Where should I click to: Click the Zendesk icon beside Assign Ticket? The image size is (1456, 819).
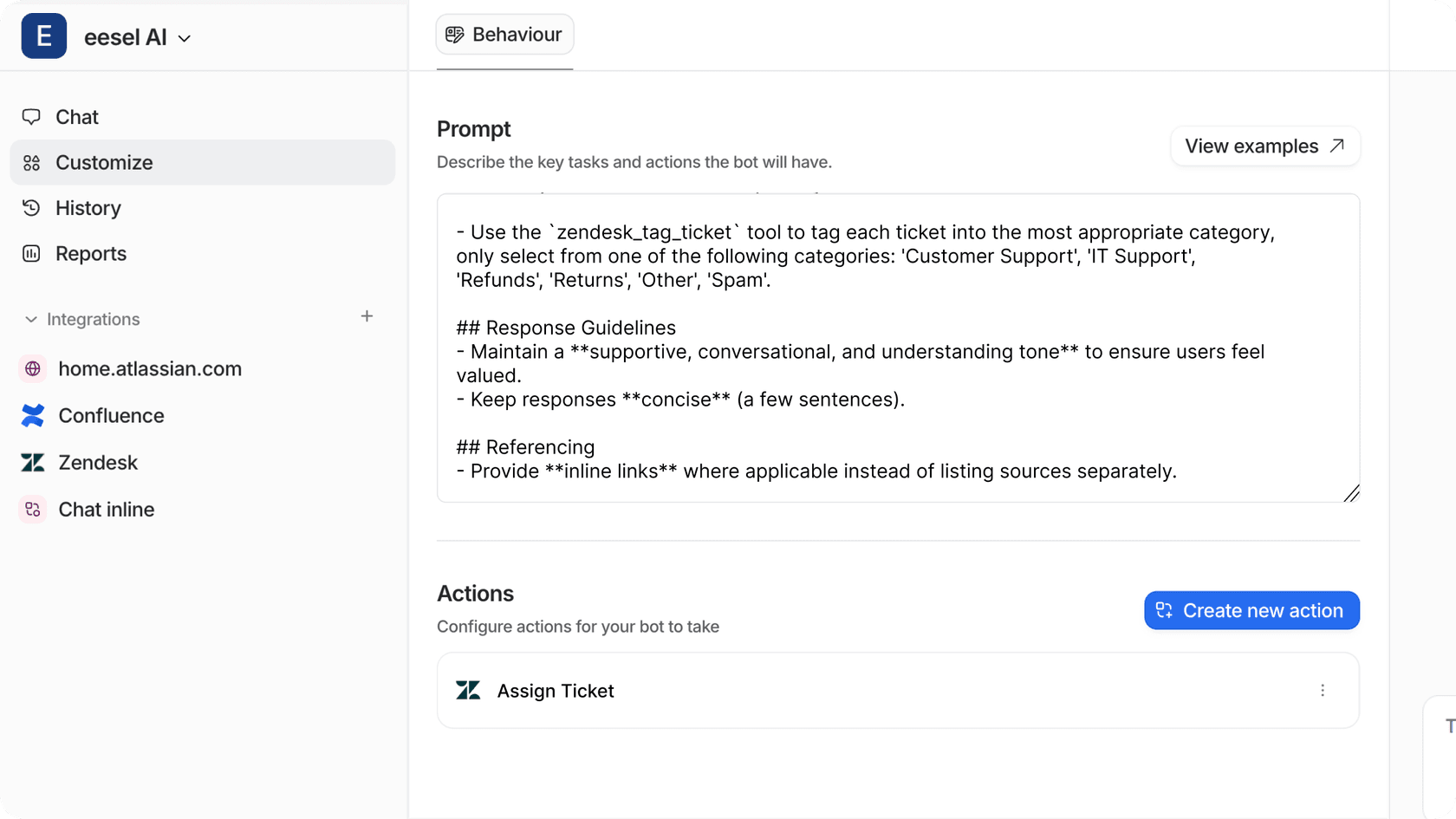pos(468,690)
